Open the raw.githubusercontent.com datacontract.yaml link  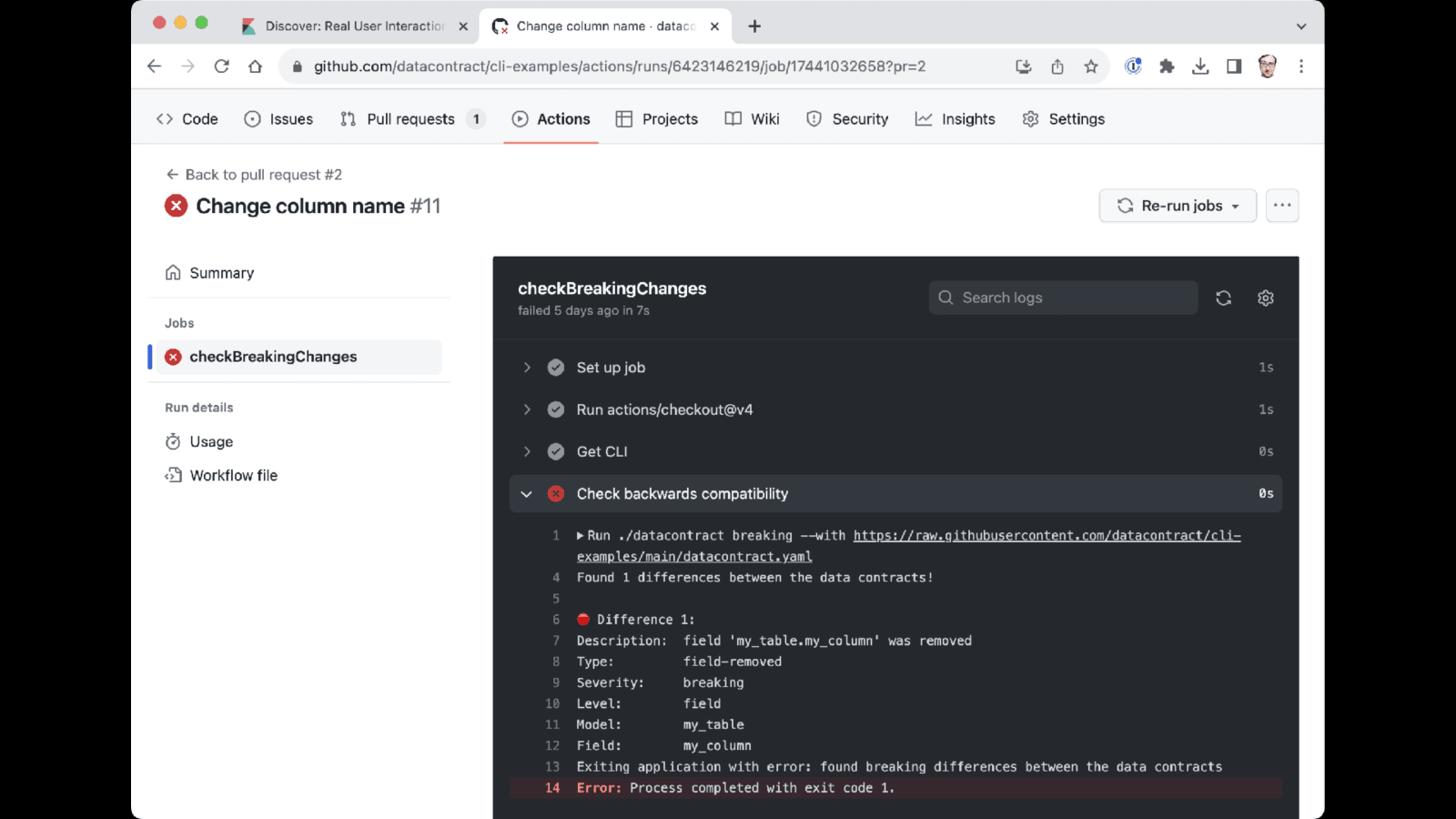tap(910, 546)
